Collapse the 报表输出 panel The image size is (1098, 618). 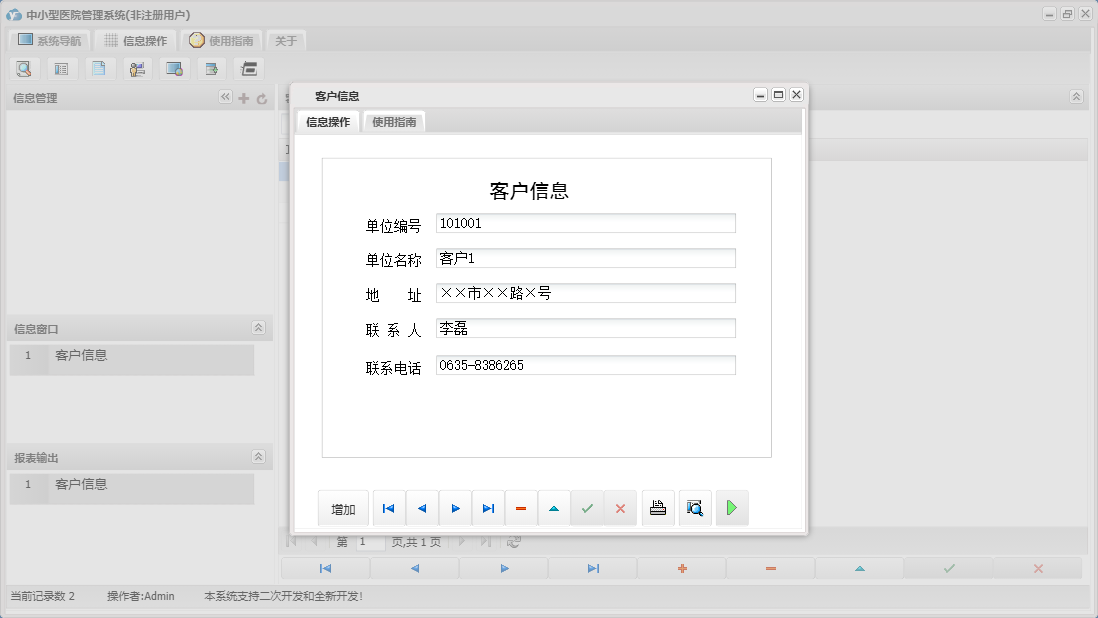pos(258,456)
